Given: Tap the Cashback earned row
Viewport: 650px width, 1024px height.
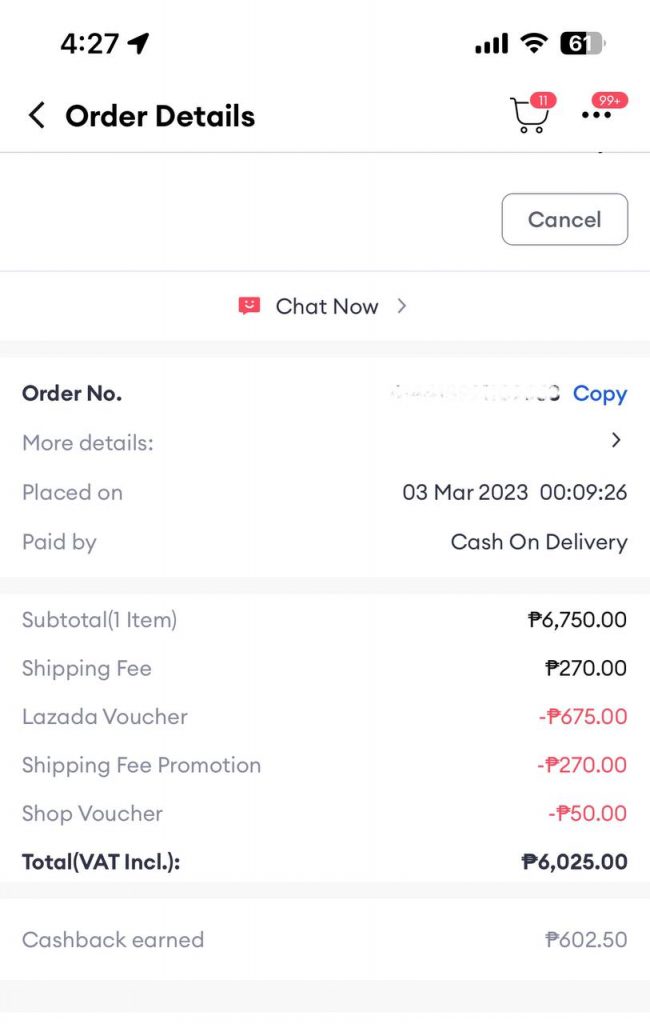Looking at the screenshot, I should coord(325,939).
